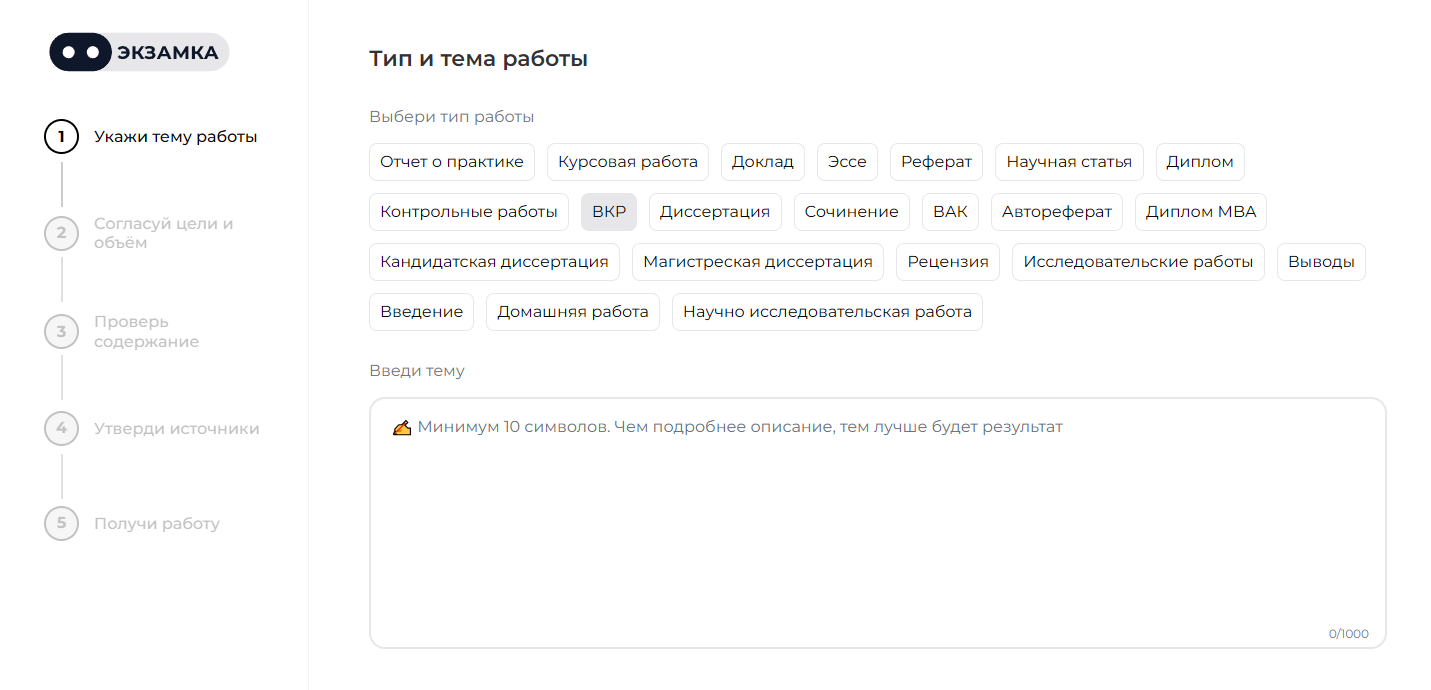Select step 4 «Утверди источники»
This screenshot has height=690, width=1431.
click(x=175, y=428)
